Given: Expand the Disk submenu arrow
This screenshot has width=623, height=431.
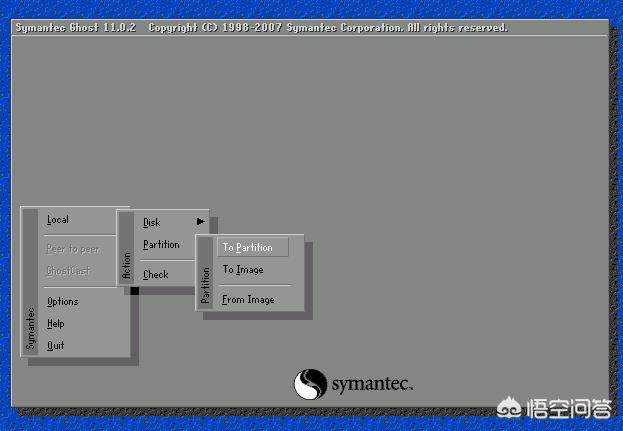Looking at the screenshot, I should (200, 222).
